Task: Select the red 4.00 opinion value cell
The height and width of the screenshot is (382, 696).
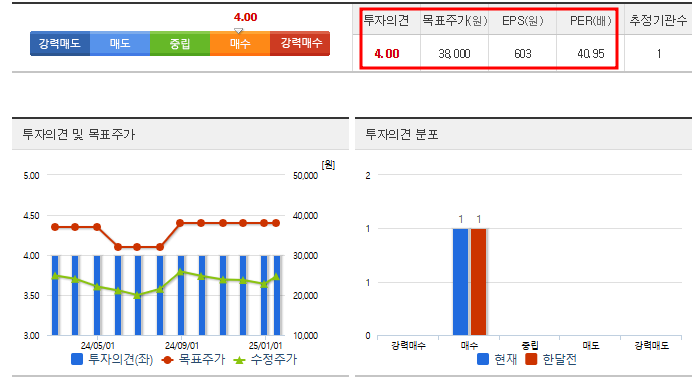Action: tap(387, 54)
